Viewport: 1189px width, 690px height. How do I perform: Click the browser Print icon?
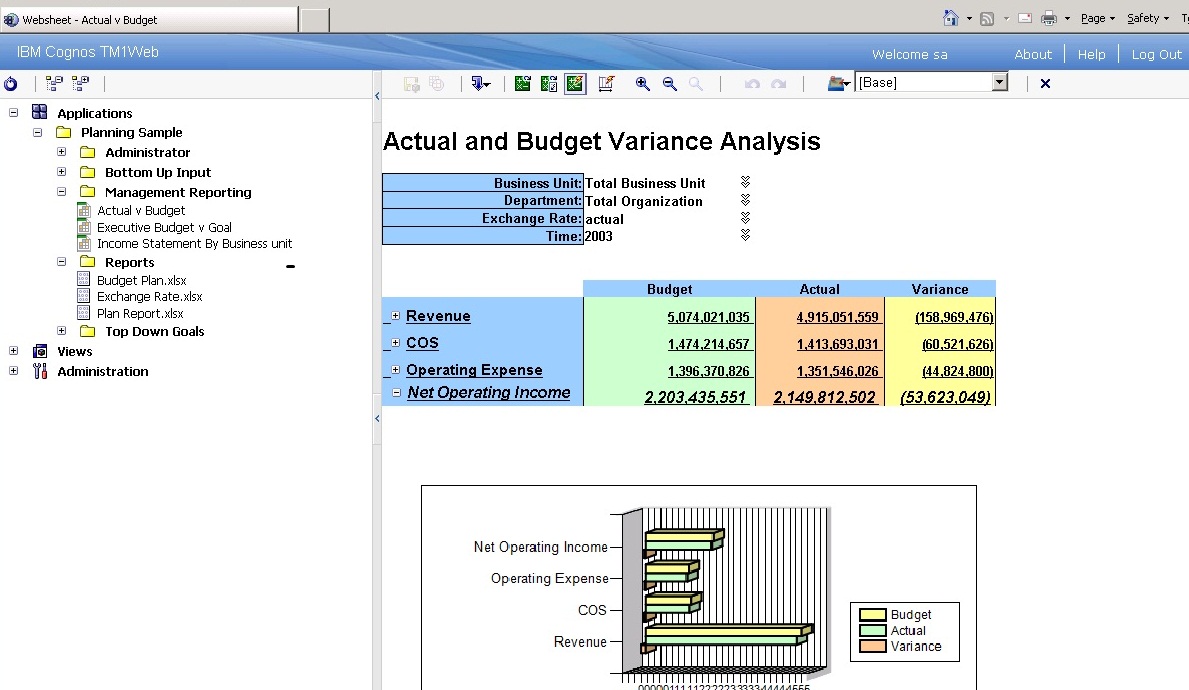coord(1049,19)
